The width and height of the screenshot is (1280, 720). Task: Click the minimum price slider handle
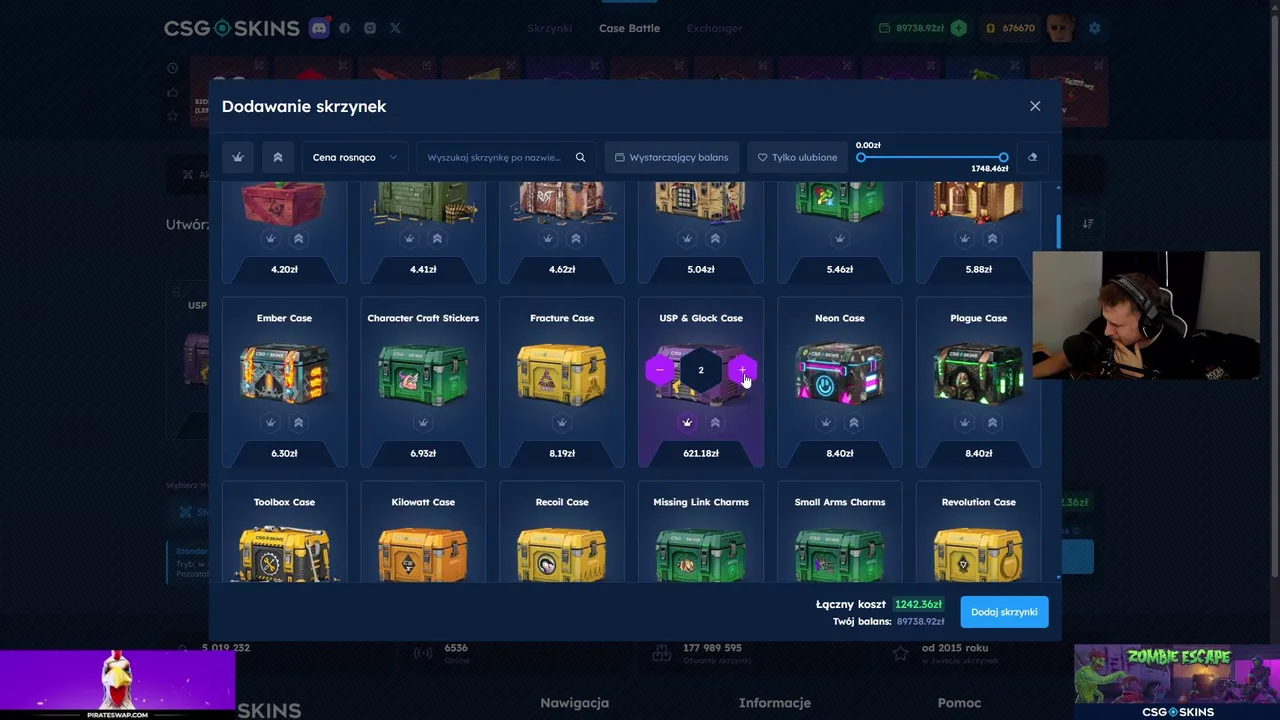861,157
